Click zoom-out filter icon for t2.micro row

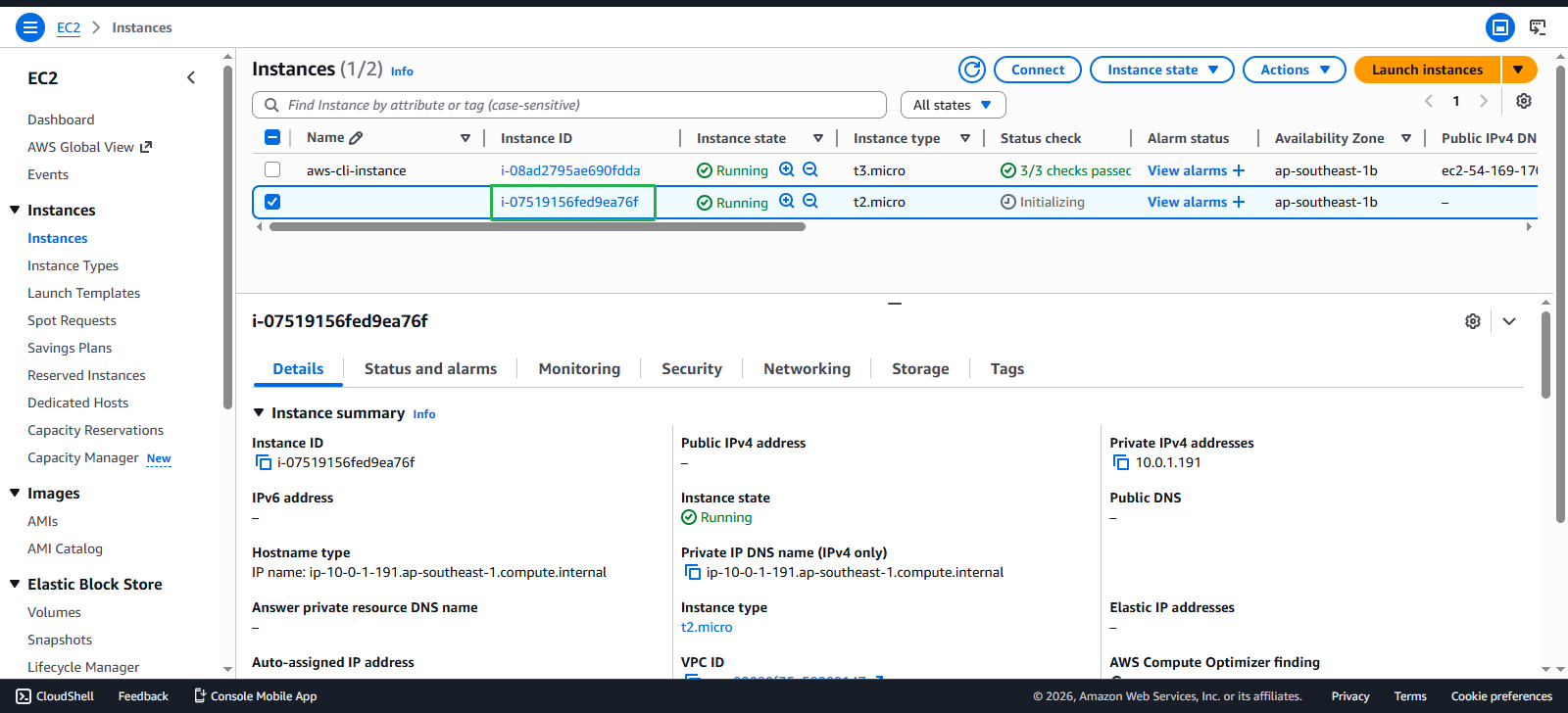[810, 201]
